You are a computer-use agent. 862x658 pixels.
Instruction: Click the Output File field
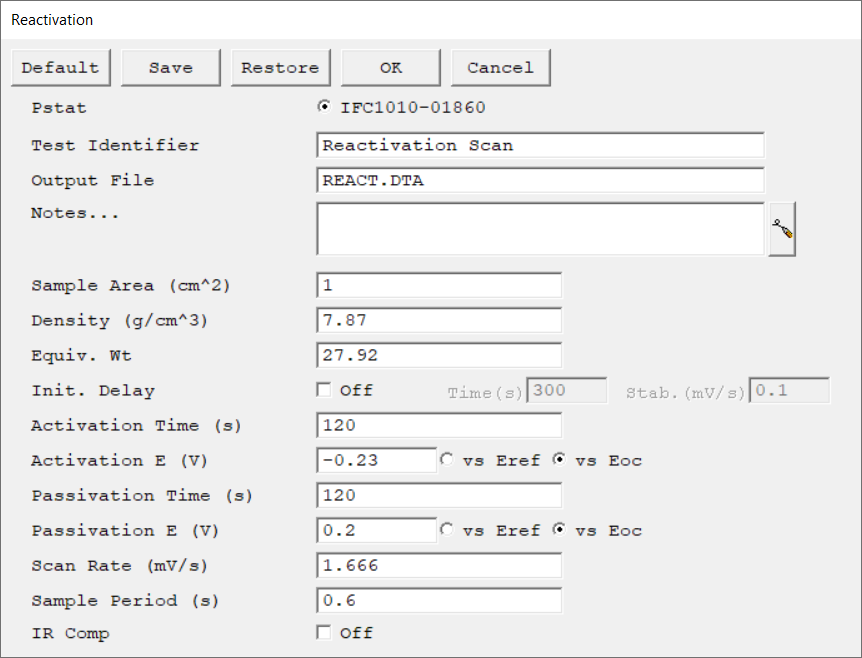coord(540,181)
